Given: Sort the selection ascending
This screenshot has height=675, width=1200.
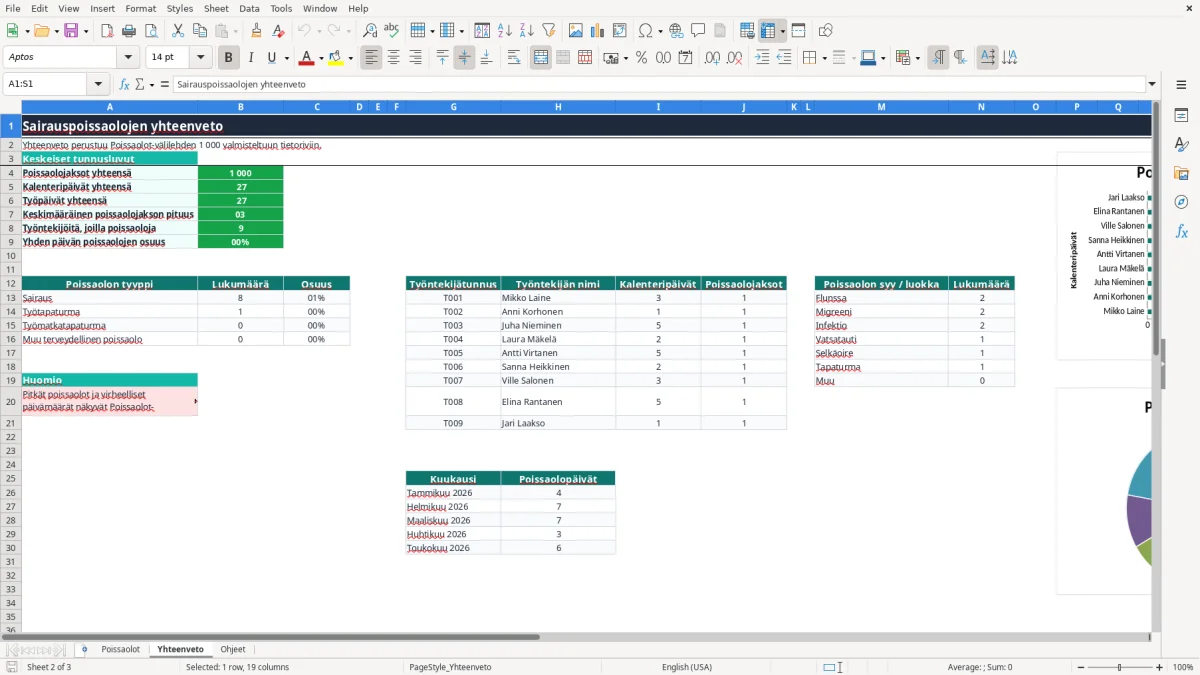Looking at the screenshot, I should tap(505, 31).
